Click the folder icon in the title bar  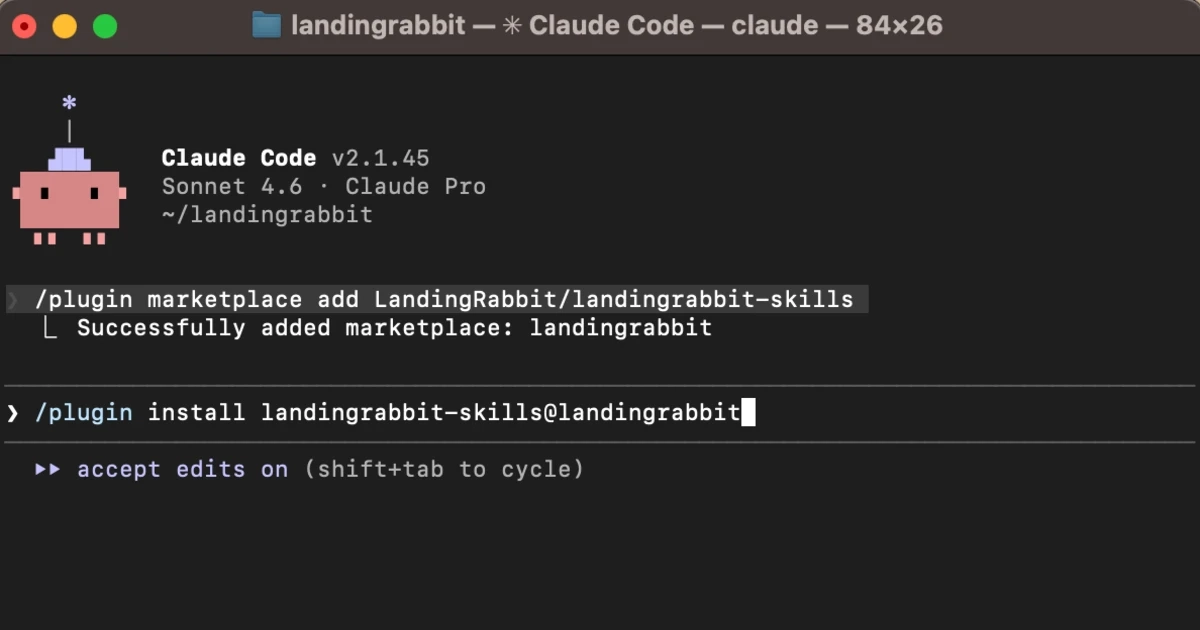[266, 26]
